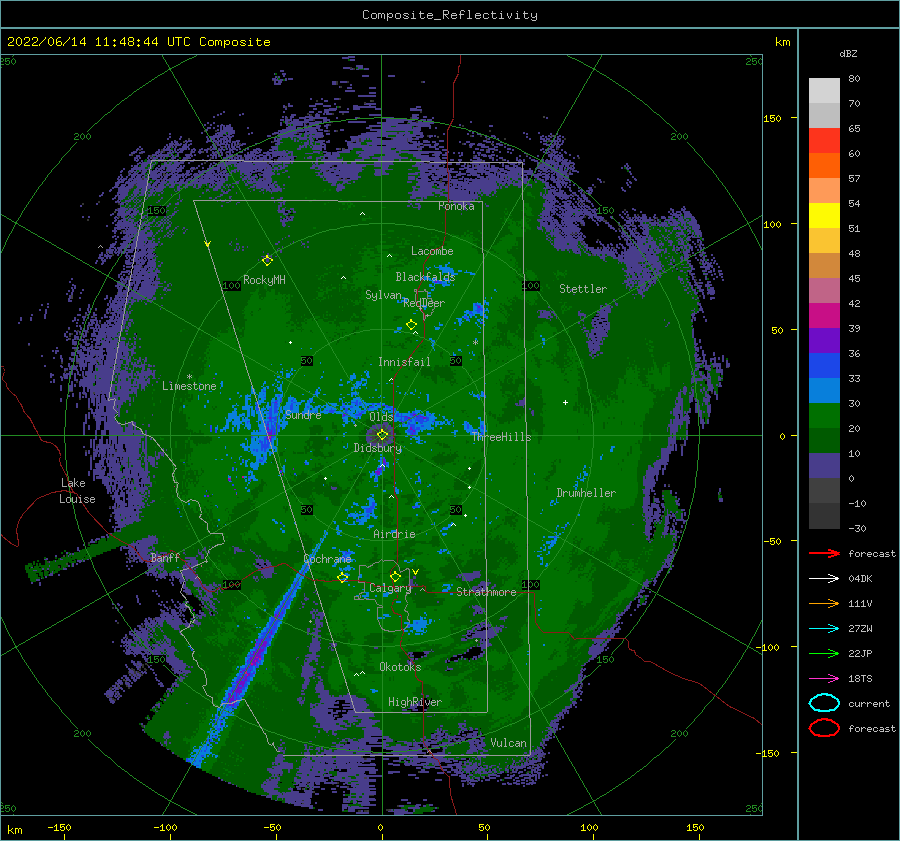Click the Calgary city label
The image size is (900, 841).
coord(390,588)
